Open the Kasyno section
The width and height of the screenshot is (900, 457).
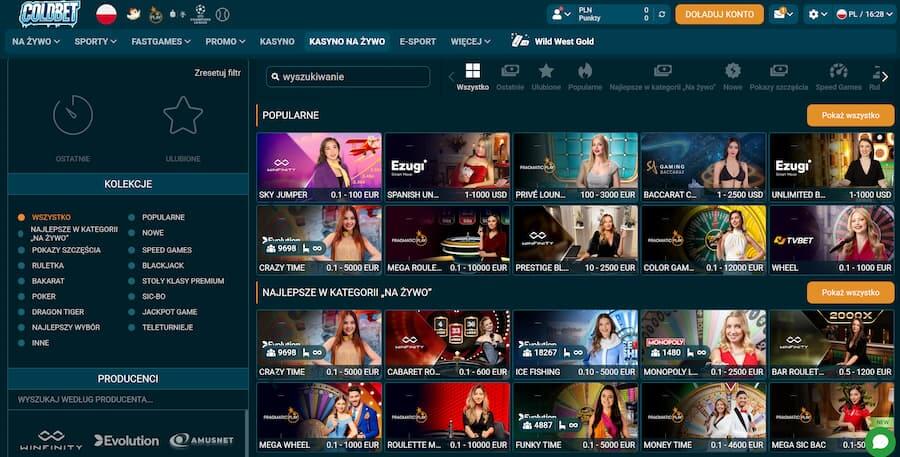[277, 41]
